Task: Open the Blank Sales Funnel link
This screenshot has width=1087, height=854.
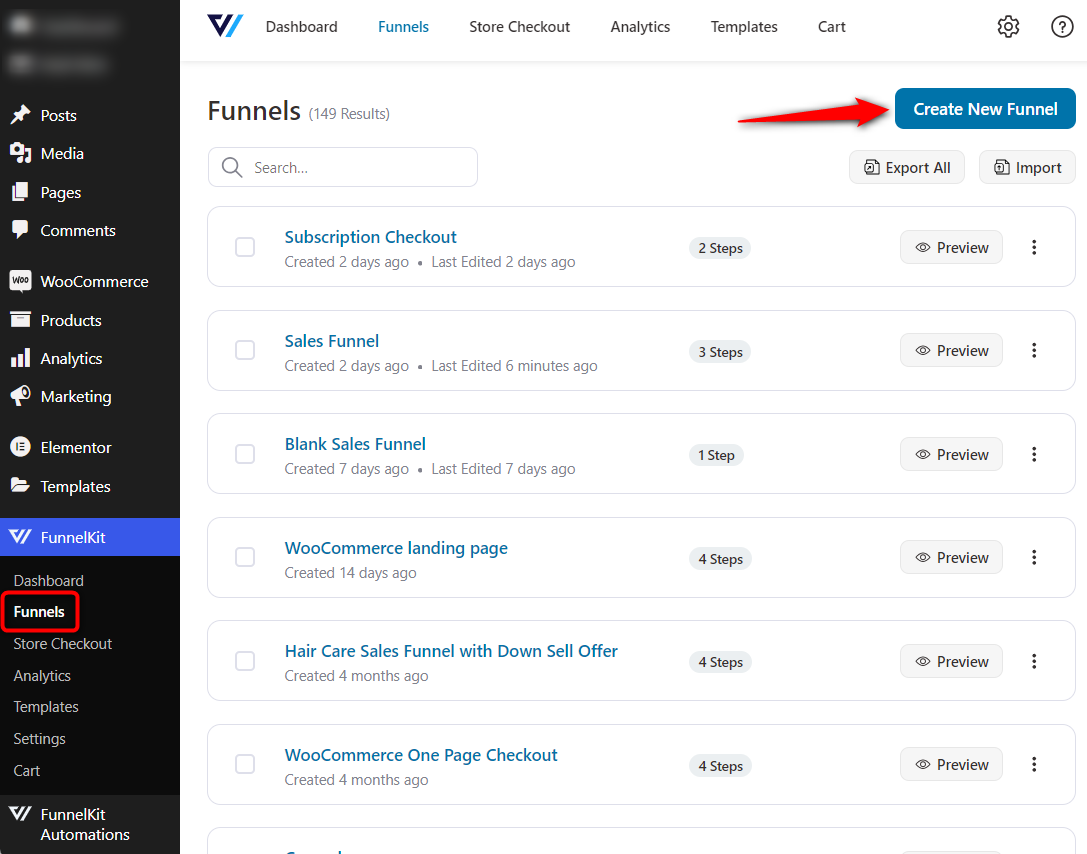Action: (355, 444)
